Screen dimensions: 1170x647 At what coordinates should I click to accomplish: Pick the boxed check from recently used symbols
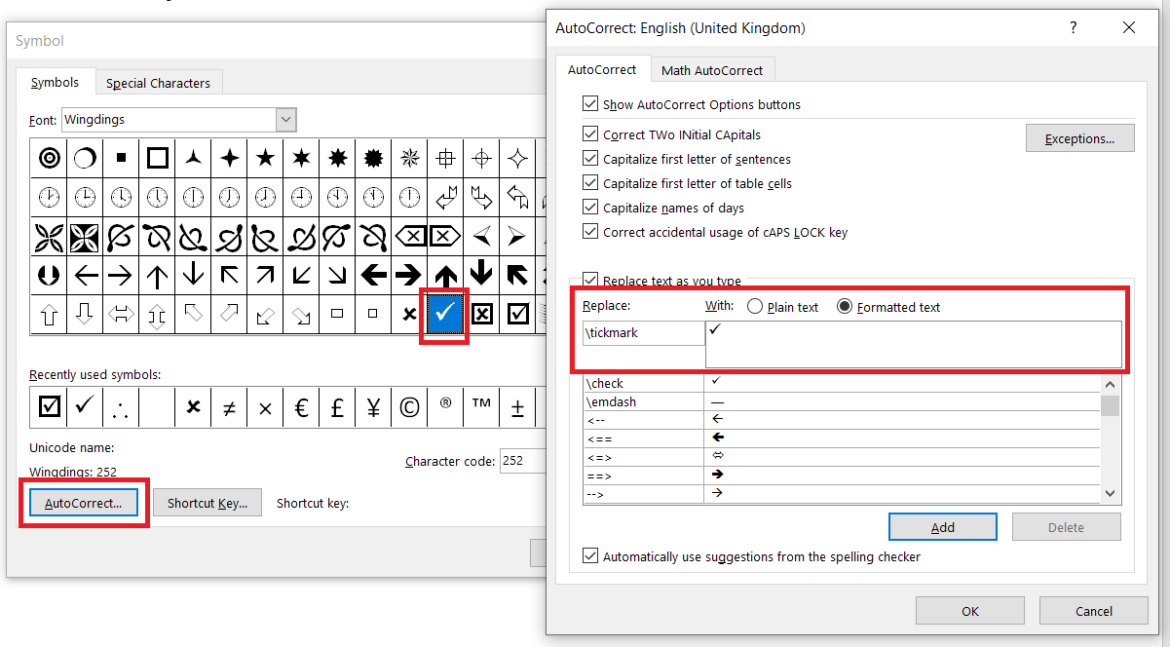pyautogui.click(x=49, y=407)
